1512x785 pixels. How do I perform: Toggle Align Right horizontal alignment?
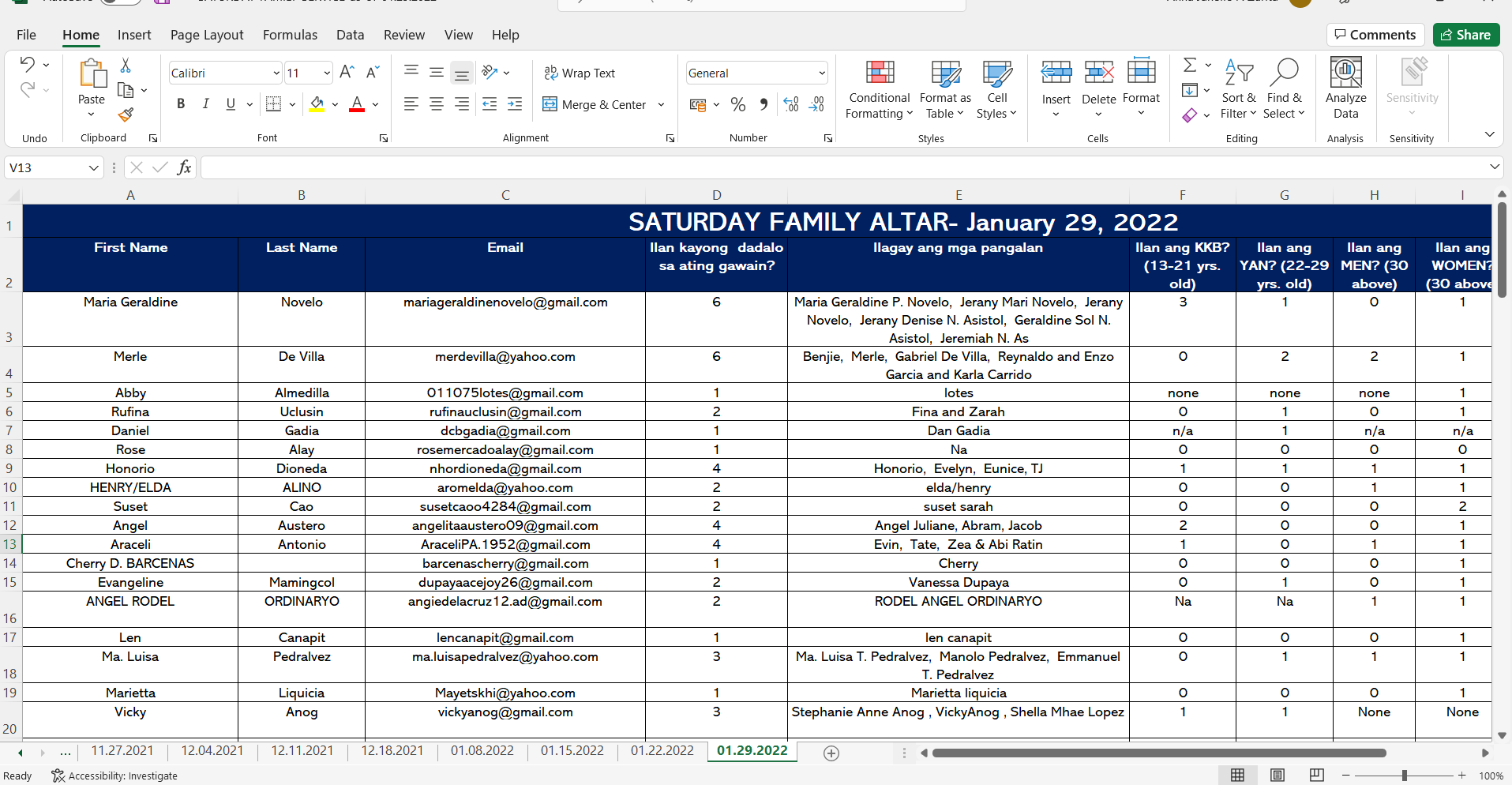[x=462, y=104]
